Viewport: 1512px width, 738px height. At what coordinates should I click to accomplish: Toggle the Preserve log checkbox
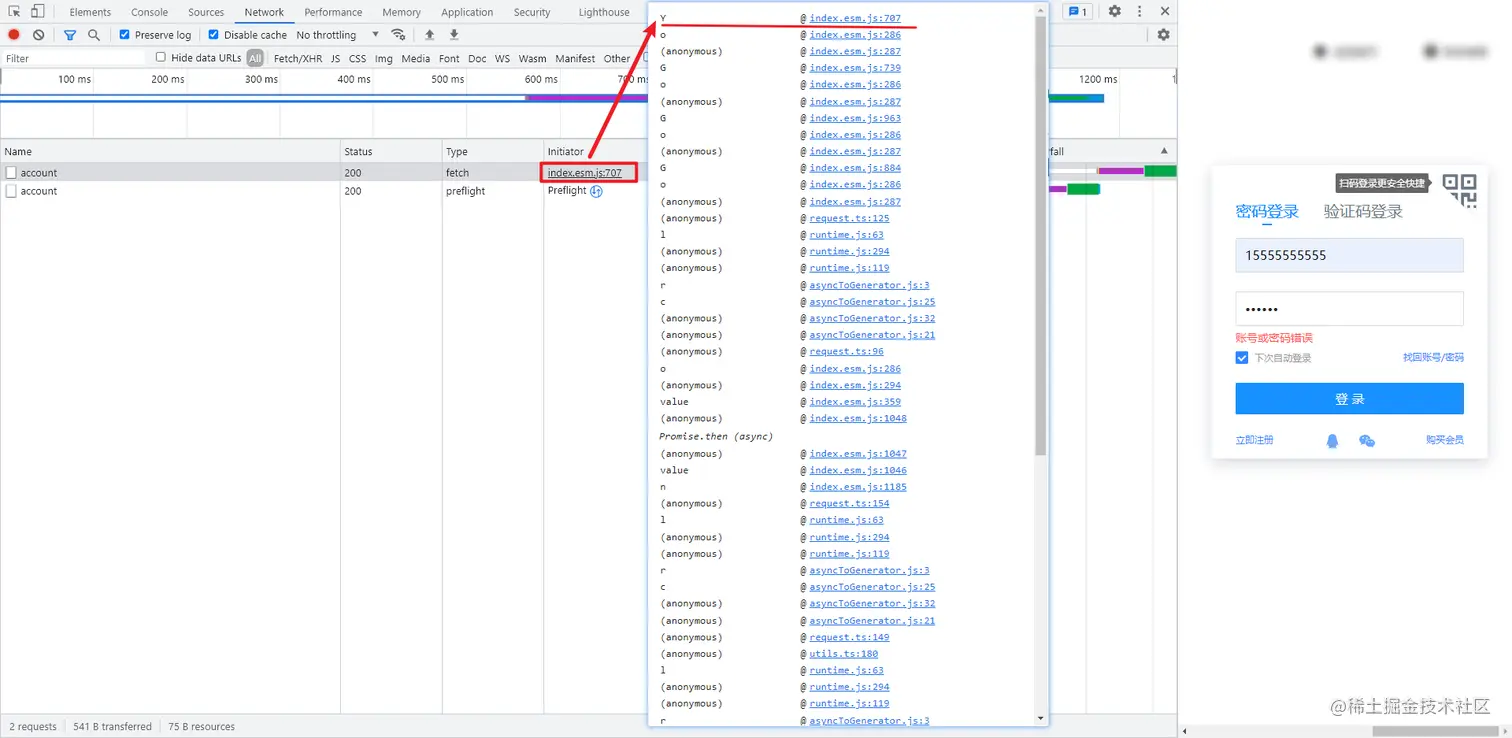(124, 35)
